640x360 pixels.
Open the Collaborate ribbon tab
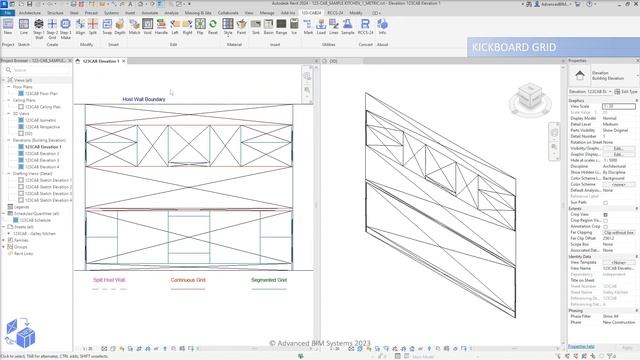click(x=228, y=13)
